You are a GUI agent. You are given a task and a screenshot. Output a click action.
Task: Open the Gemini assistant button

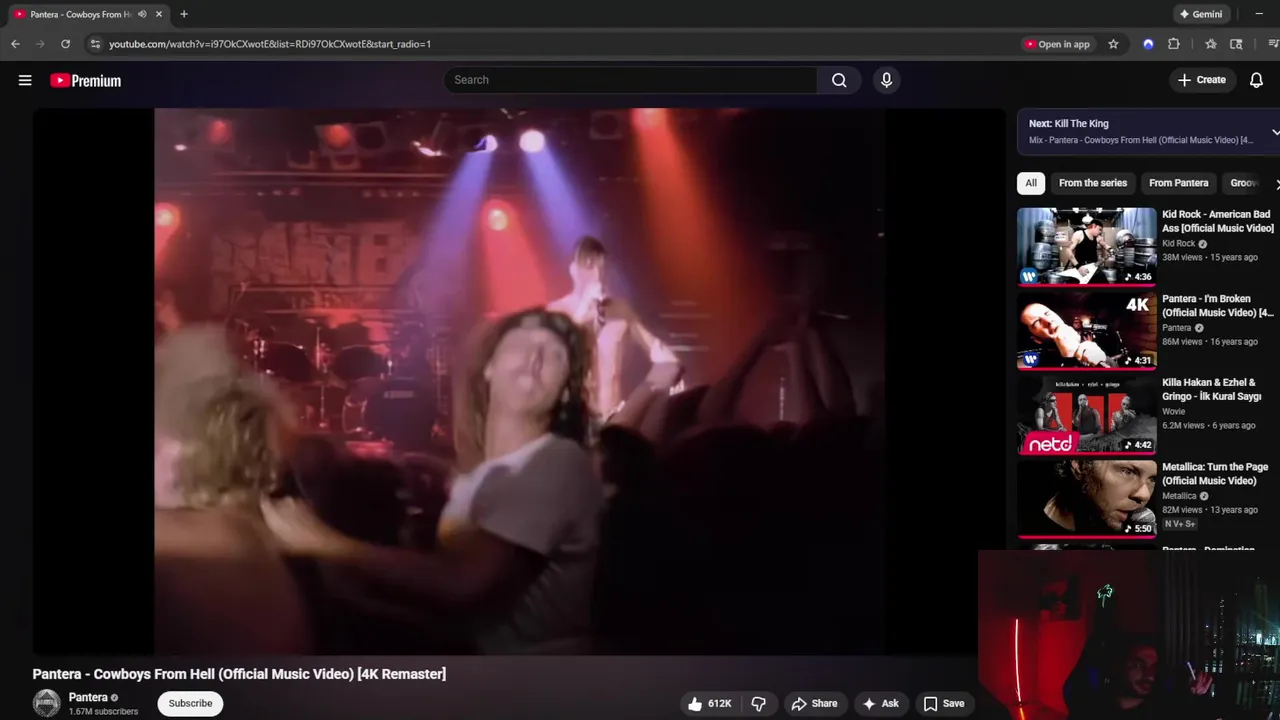(x=1201, y=14)
